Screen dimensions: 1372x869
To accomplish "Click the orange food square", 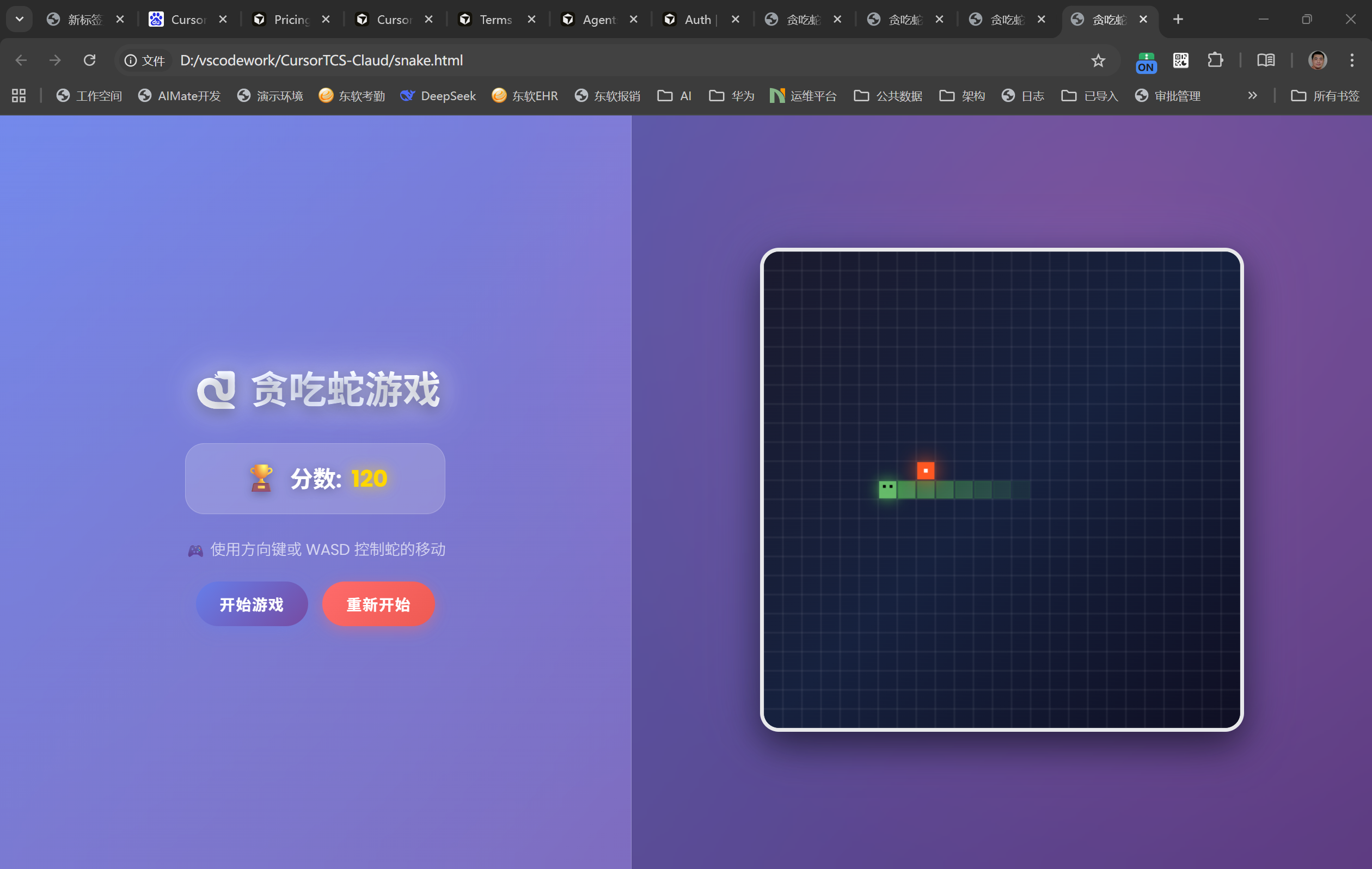I will click(926, 470).
